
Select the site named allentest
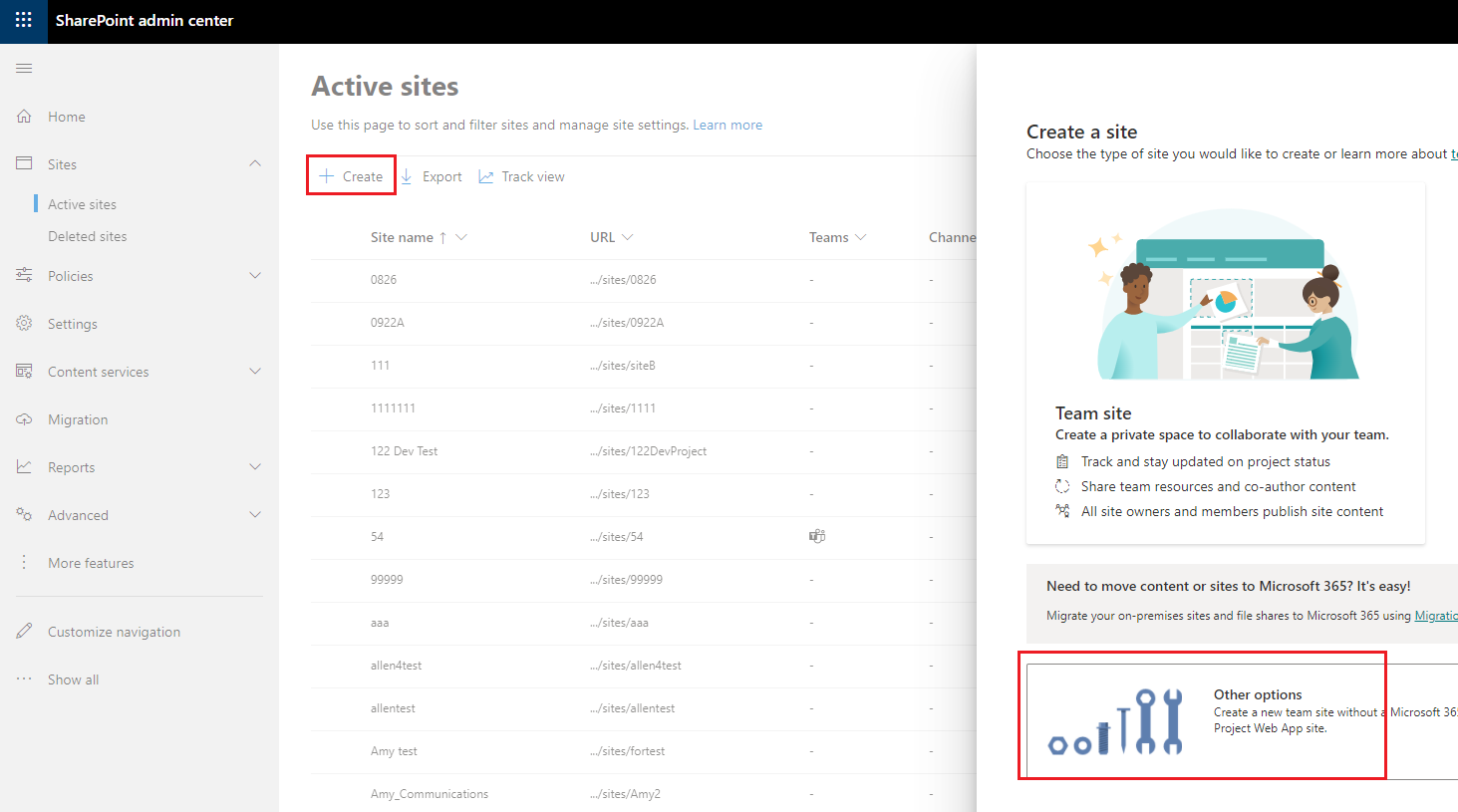click(393, 708)
